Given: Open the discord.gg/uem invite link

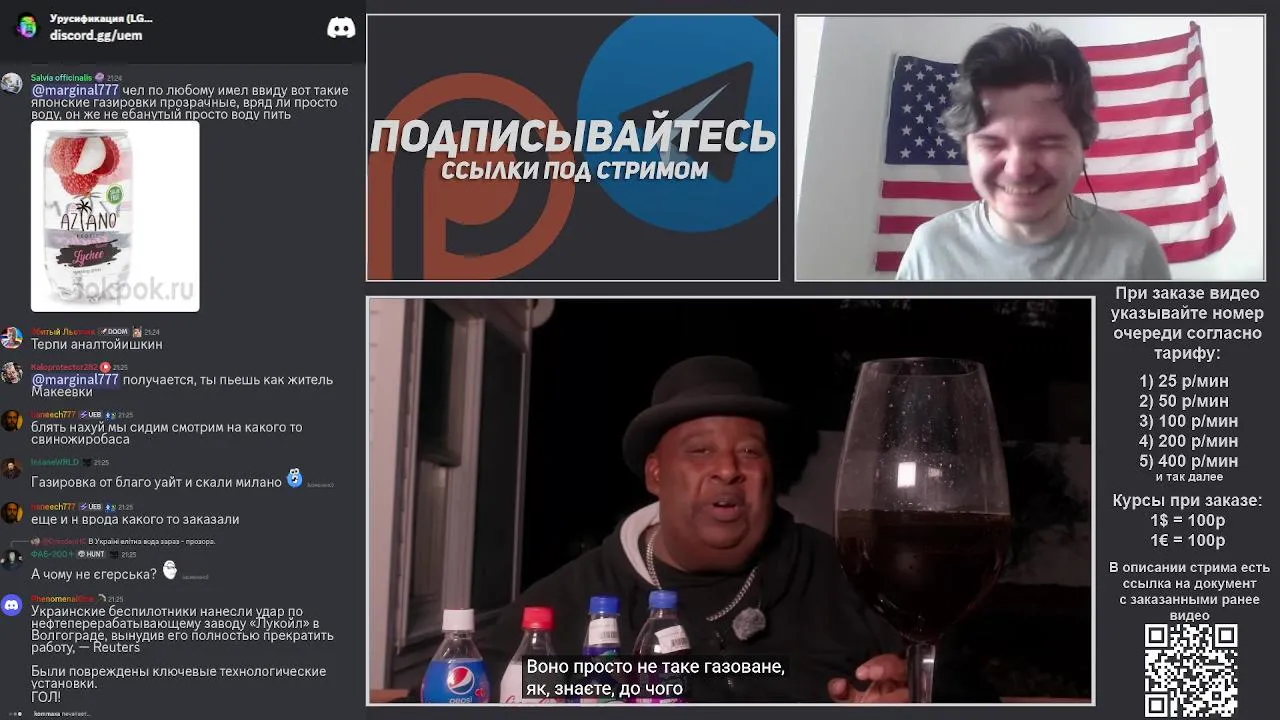Looking at the screenshot, I should 96,35.
